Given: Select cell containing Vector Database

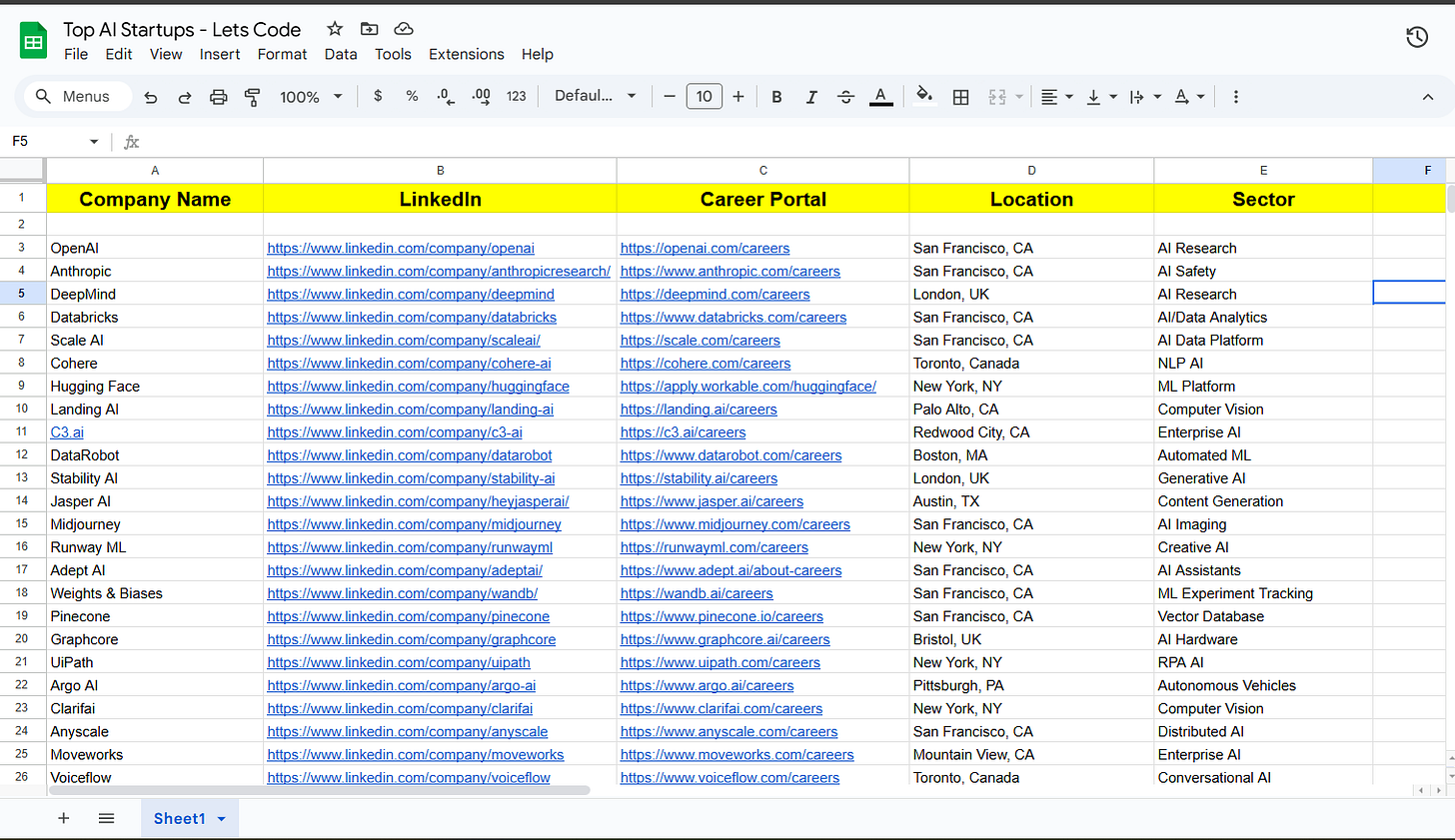Looking at the screenshot, I should coord(1263,616).
